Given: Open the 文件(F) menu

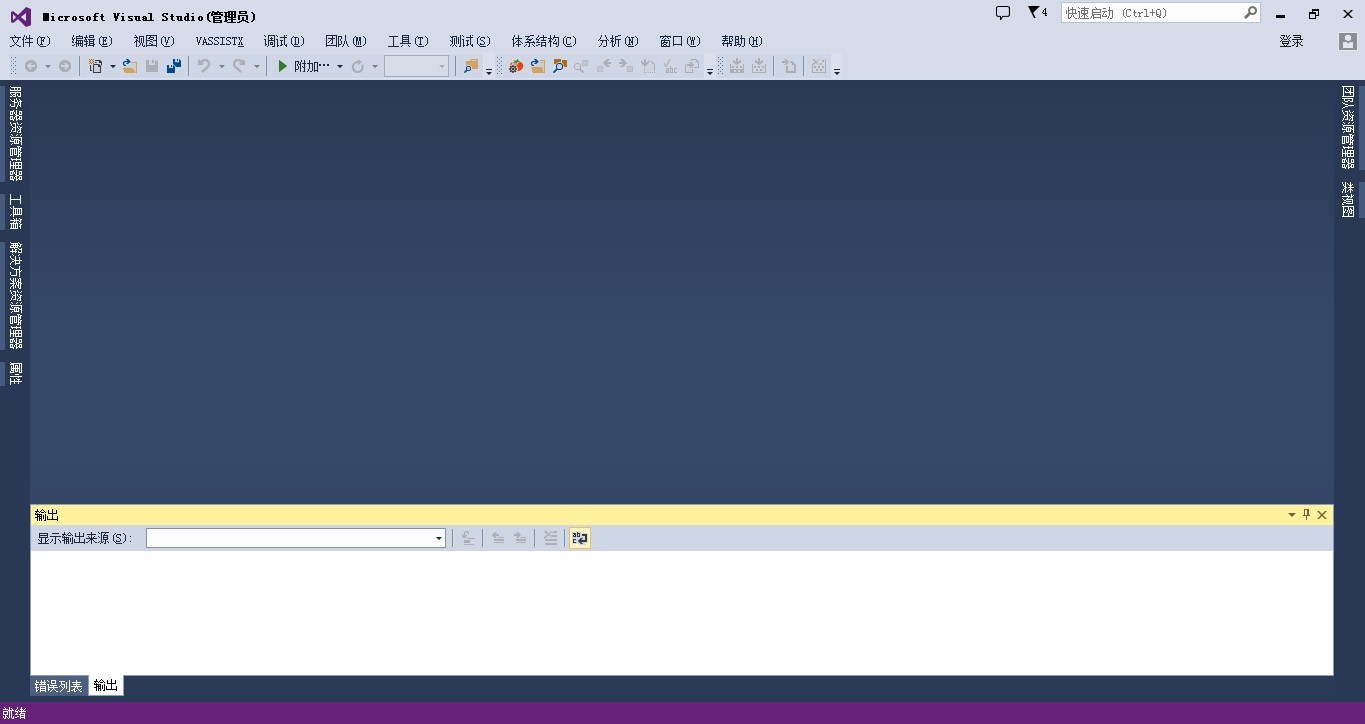Looking at the screenshot, I should [x=30, y=41].
